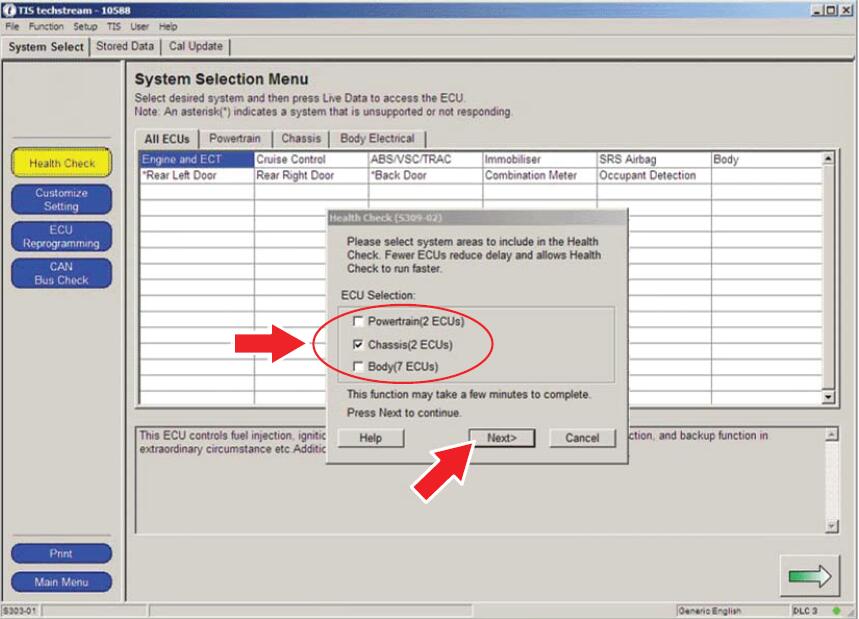This screenshot has height=619, width=859.
Task: Click Help in Health Check dialog
Action: [370, 438]
